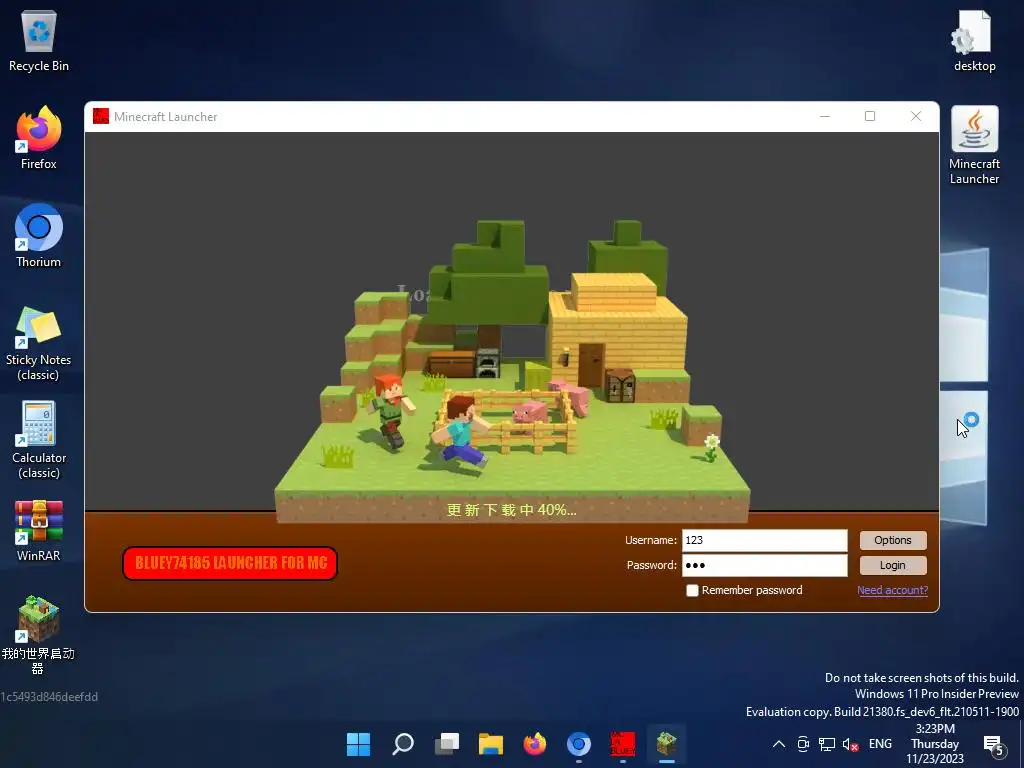The height and width of the screenshot is (768, 1024).
Task: Switch to Thorium in the taskbar
Action: tap(579, 744)
